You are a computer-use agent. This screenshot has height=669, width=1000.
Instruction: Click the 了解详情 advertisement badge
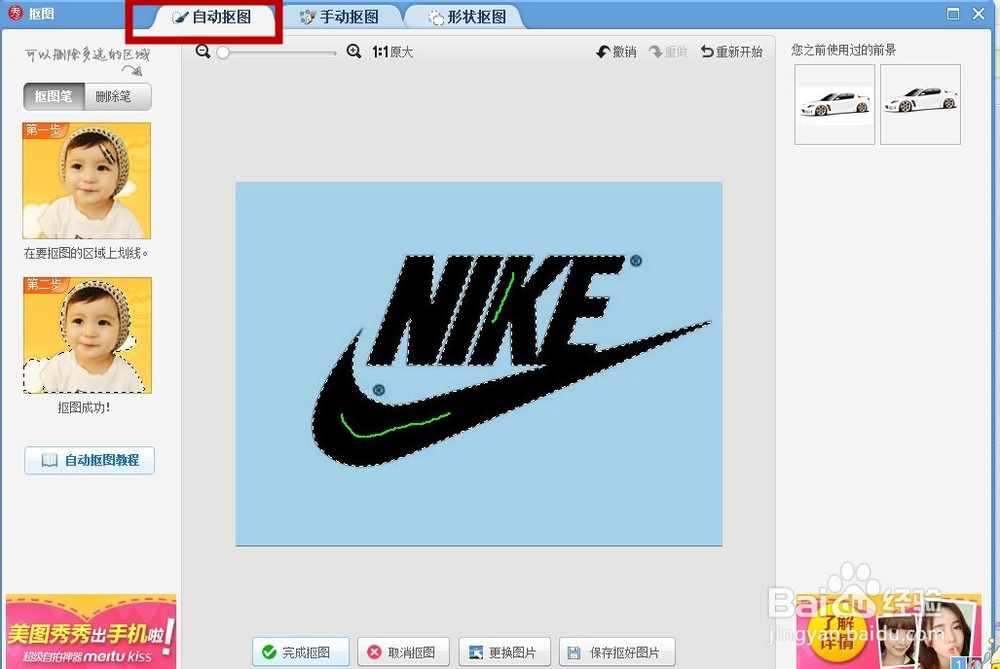point(835,633)
